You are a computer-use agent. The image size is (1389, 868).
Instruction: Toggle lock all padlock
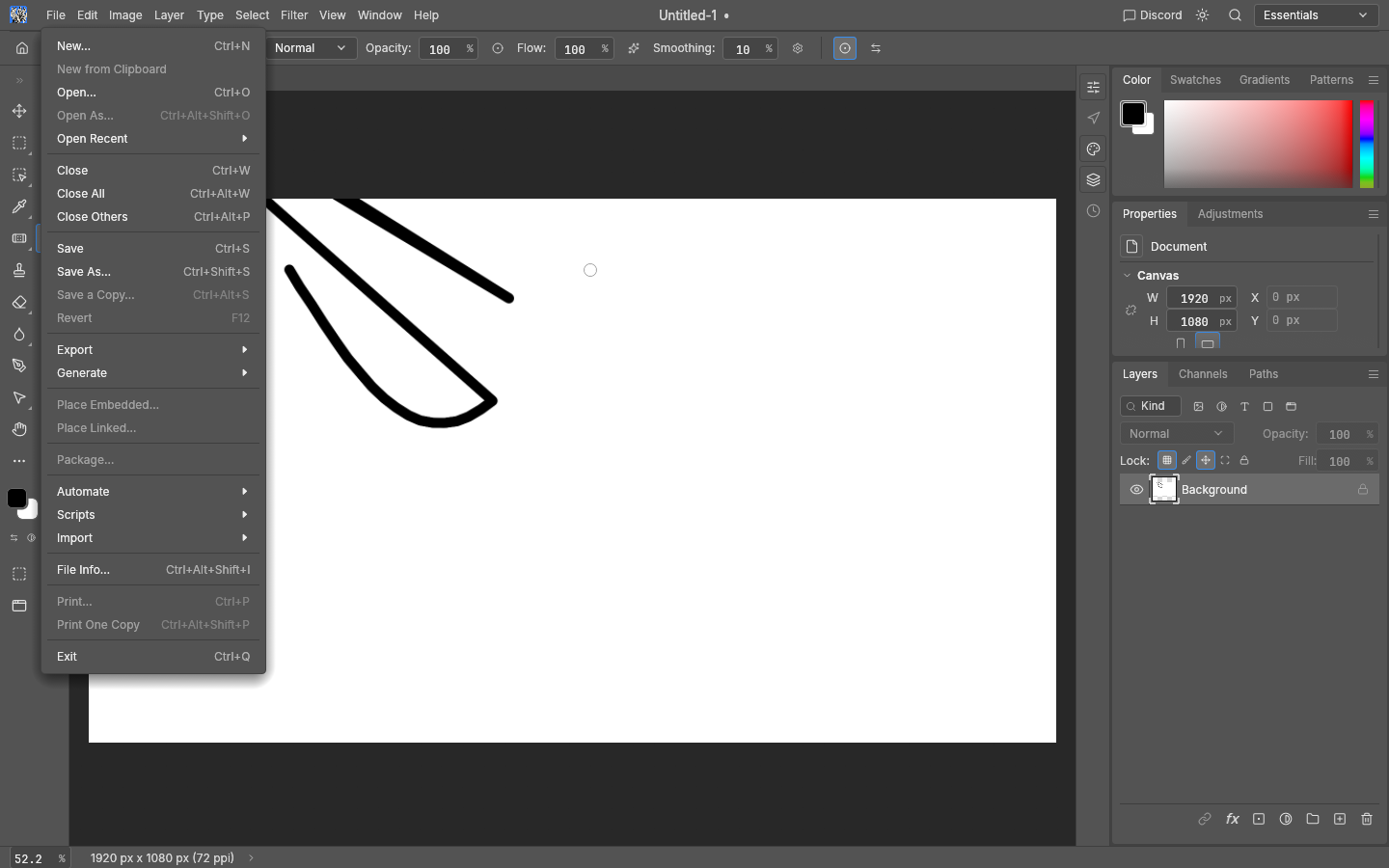click(x=1244, y=460)
